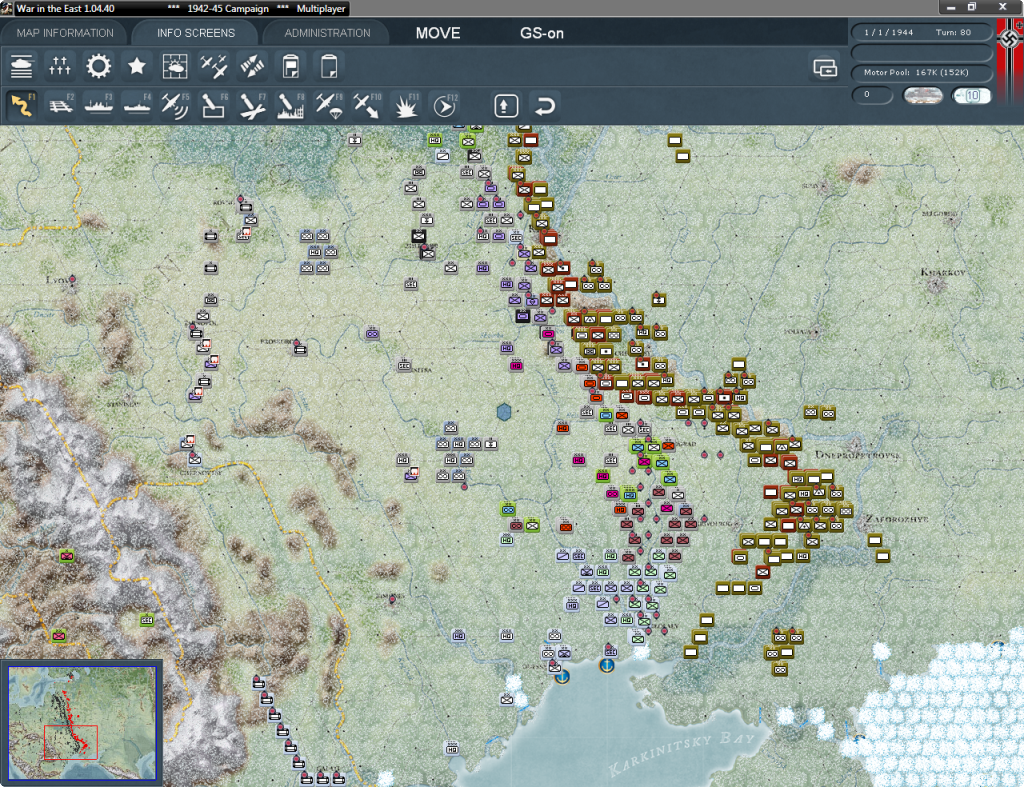Click the Dnepropetrovsk city label

(x=857, y=455)
